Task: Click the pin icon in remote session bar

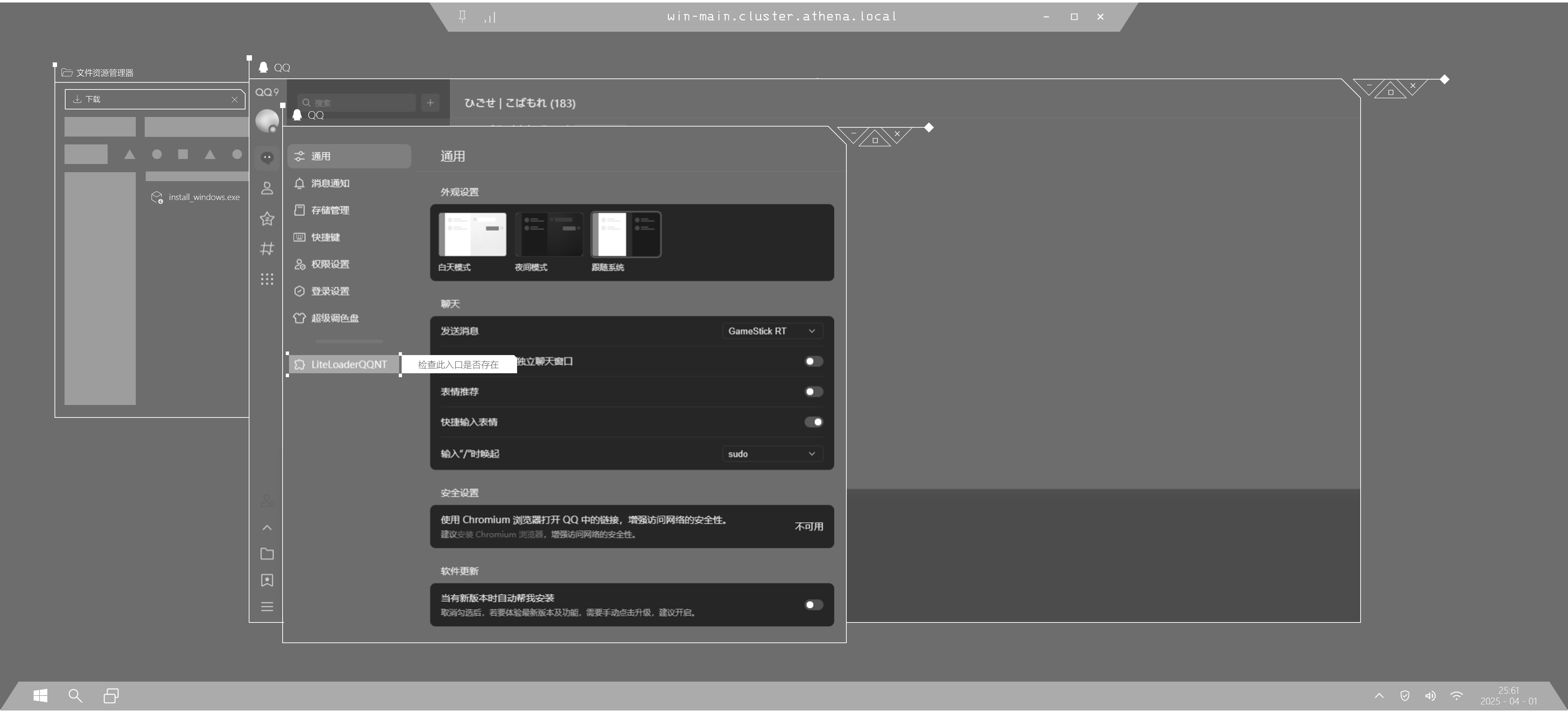Action: click(x=463, y=16)
